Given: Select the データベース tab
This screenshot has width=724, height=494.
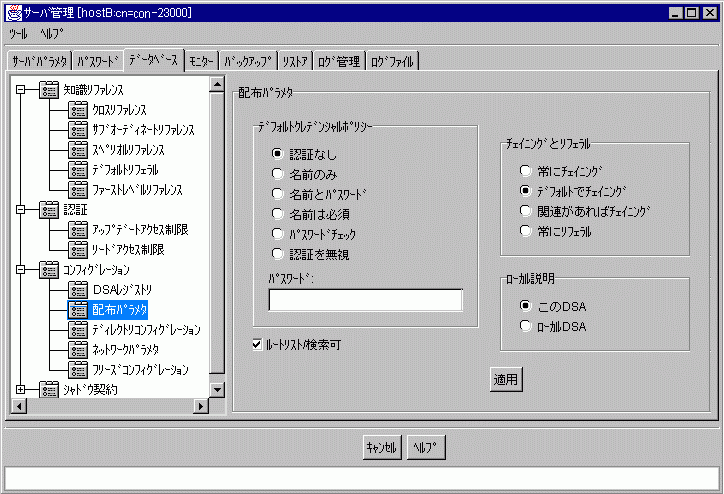Looking at the screenshot, I should coord(154,60).
